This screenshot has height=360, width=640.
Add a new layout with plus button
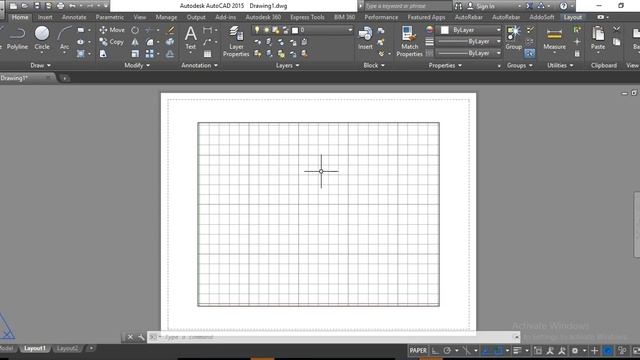91,349
